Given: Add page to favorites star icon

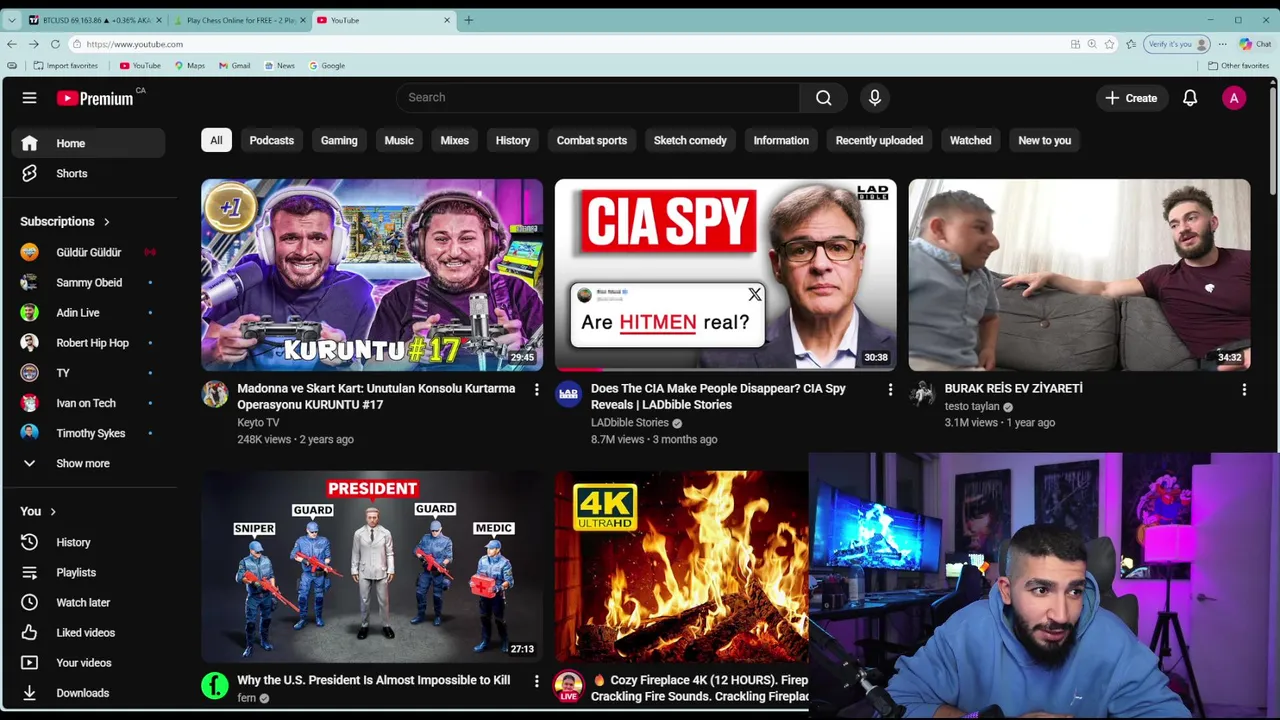Looking at the screenshot, I should pos(1109,44).
